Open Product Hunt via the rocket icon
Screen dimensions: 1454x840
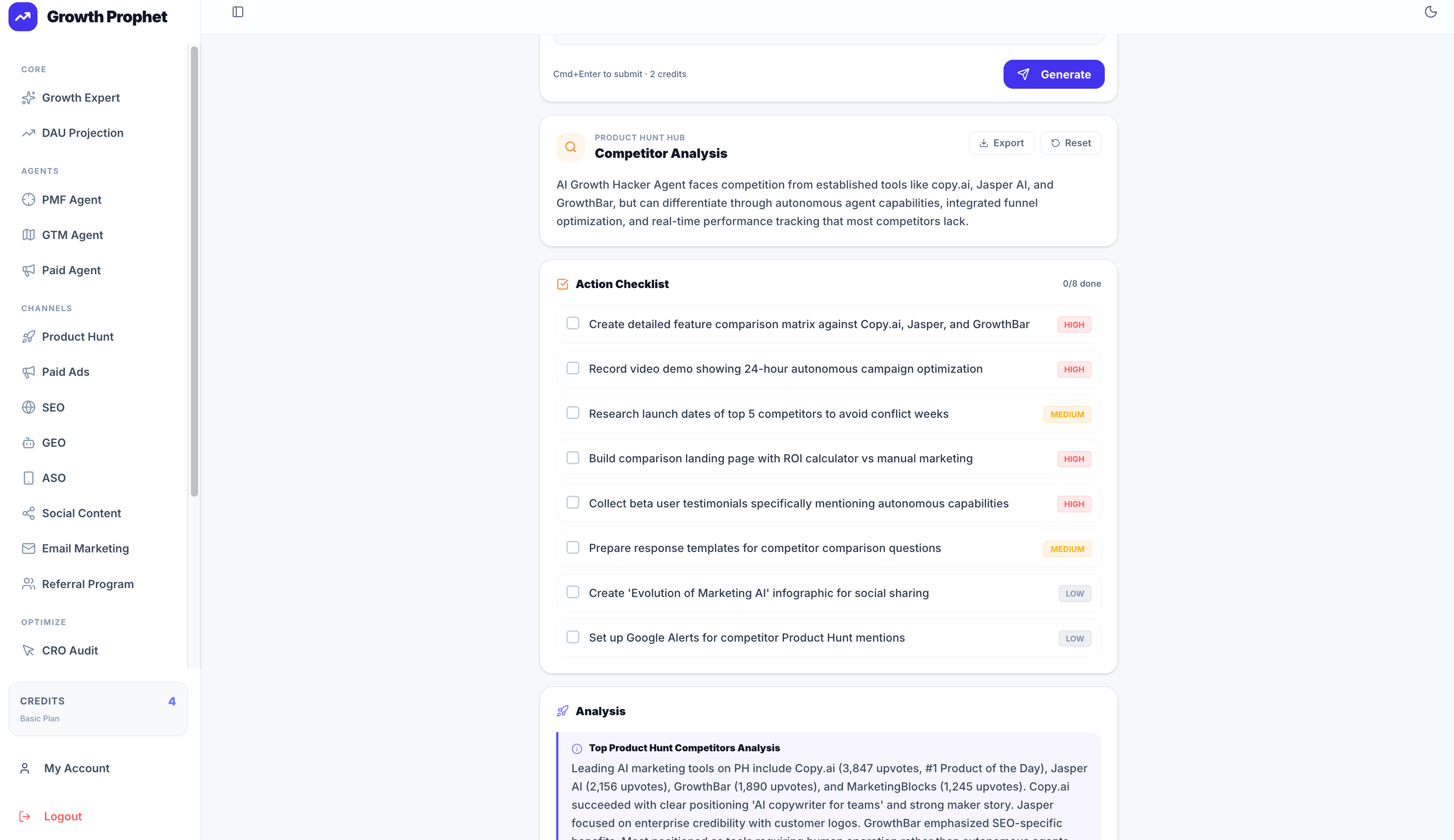coord(29,336)
